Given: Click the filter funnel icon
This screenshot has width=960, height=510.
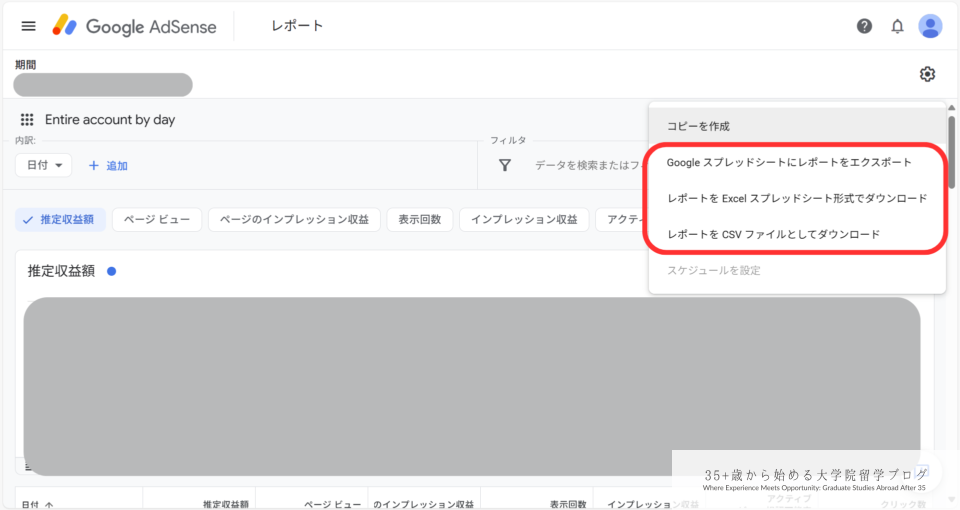Looking at the screenshot, I should 505,165.
